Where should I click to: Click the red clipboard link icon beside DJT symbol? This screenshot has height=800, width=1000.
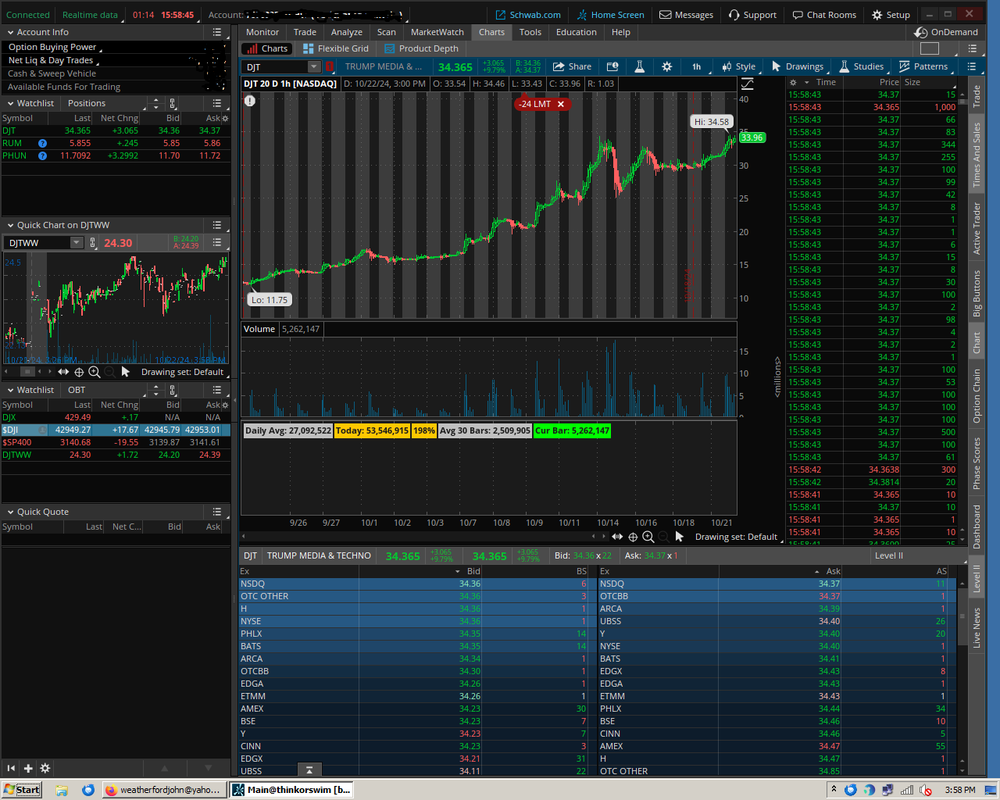[x=330, y=66]
